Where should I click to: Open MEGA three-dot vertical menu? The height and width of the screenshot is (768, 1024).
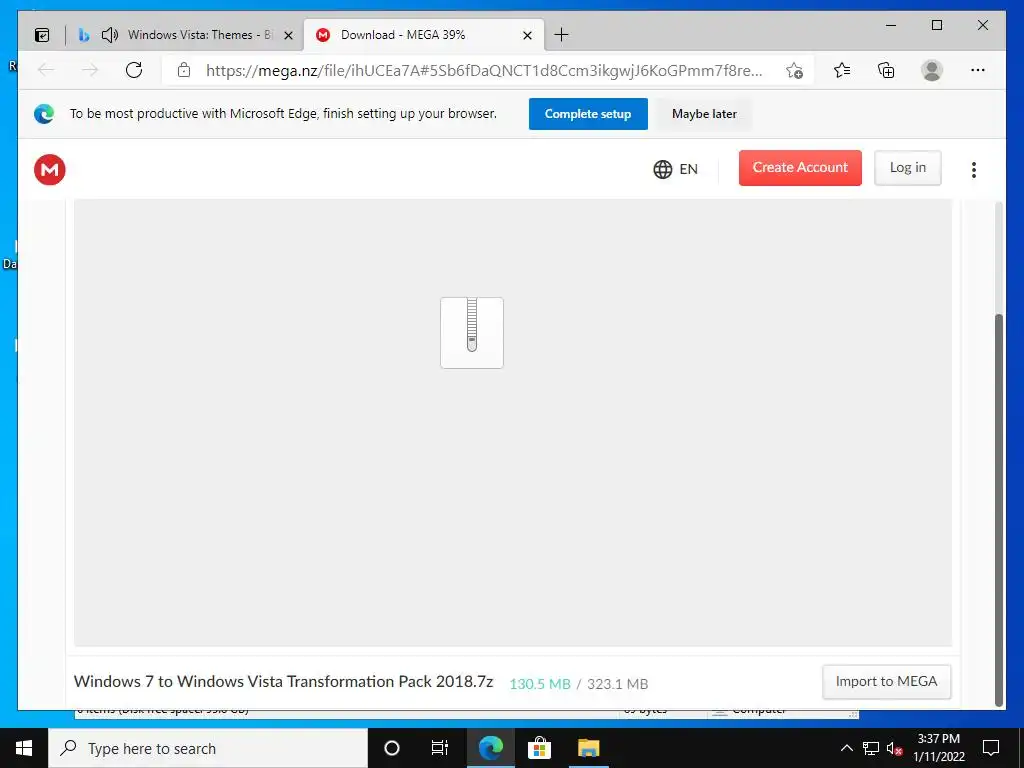[x=974, y=170]
